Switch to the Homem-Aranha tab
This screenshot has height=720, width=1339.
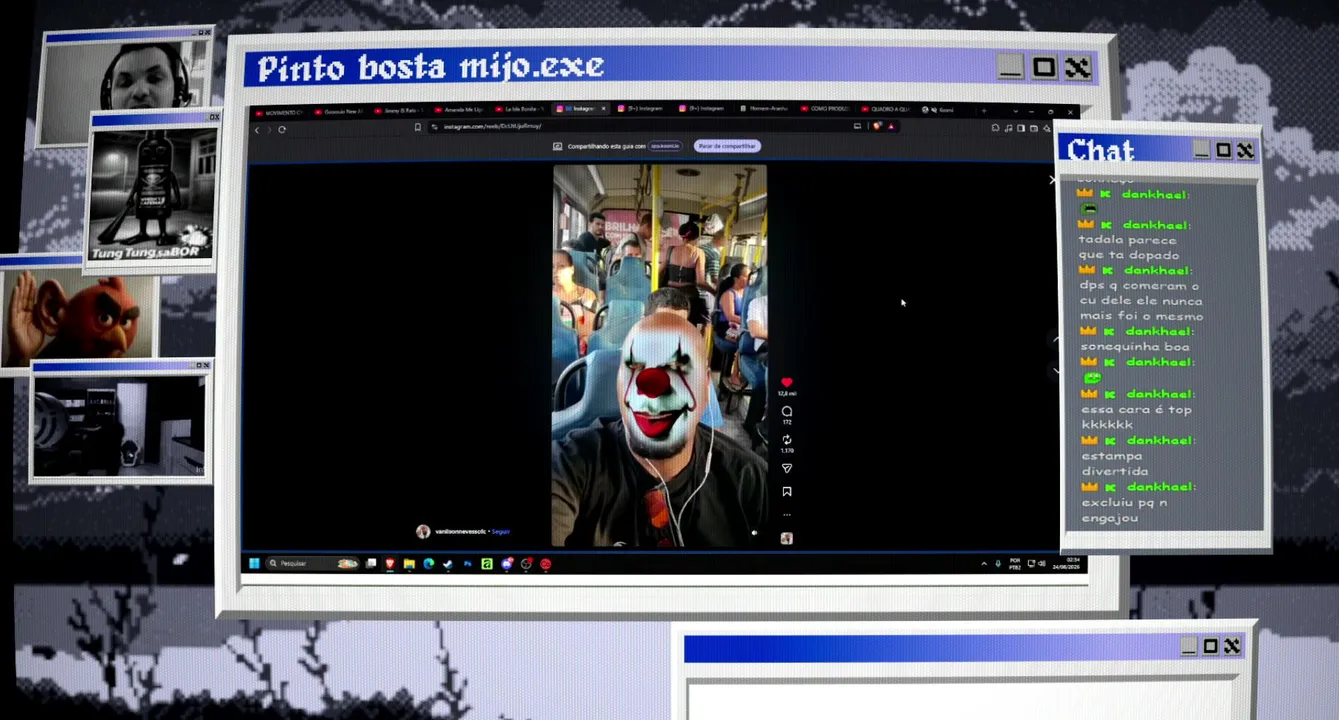pos(766,109)
